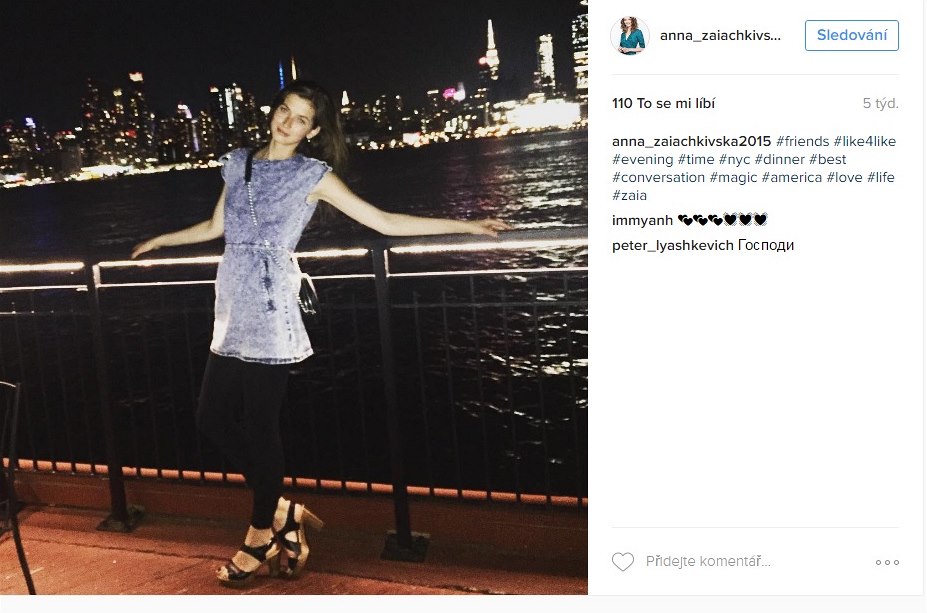
Task: Open the 5 týd. post timestamp
Action: (x=880, y=103)
